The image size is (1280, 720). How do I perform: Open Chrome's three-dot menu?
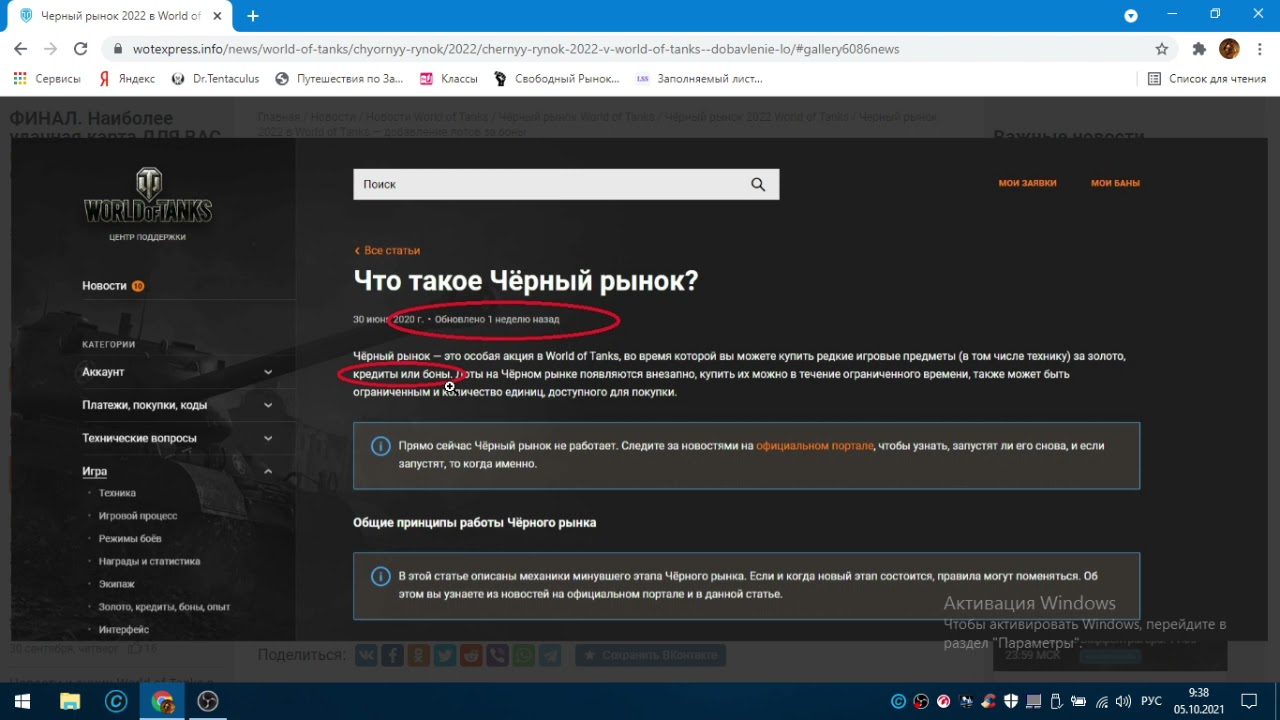1259,49
